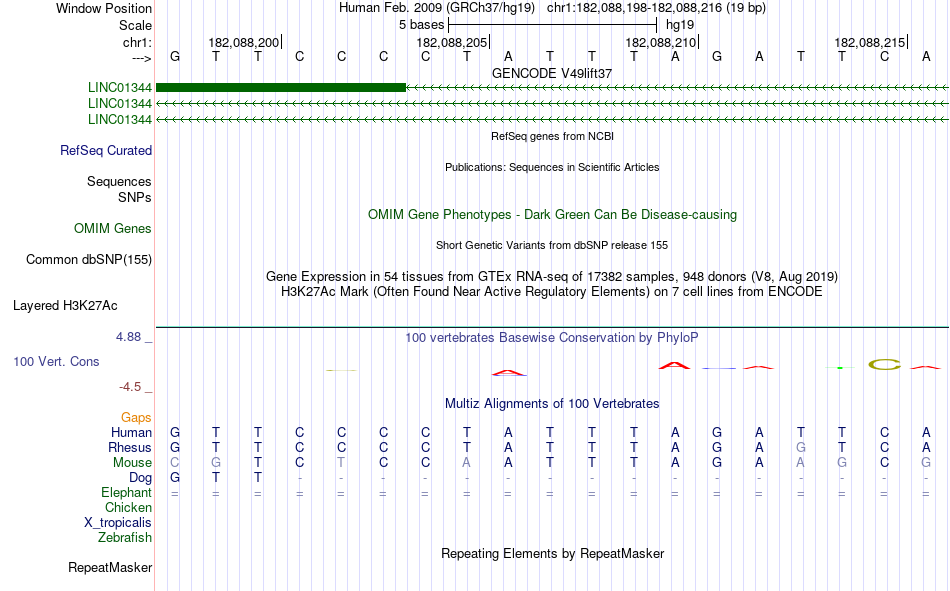The width and height of the screenshot is (950, 591).
Task: Open 100 vertebrates Basewise Conservation by PhyloP title
Action: point(552,338)
